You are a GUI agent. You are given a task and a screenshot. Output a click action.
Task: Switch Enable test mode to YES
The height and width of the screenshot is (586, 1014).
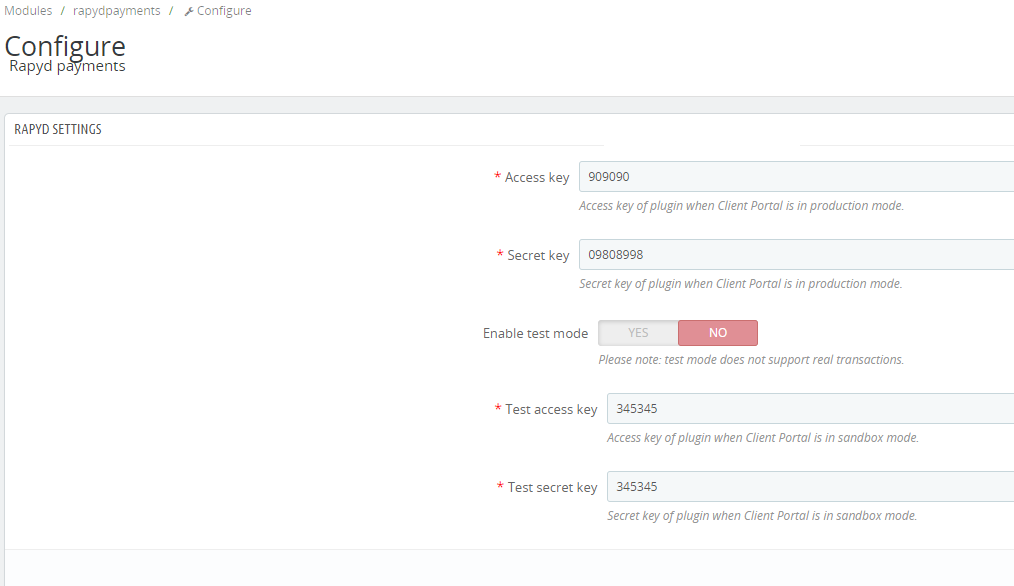638,333
